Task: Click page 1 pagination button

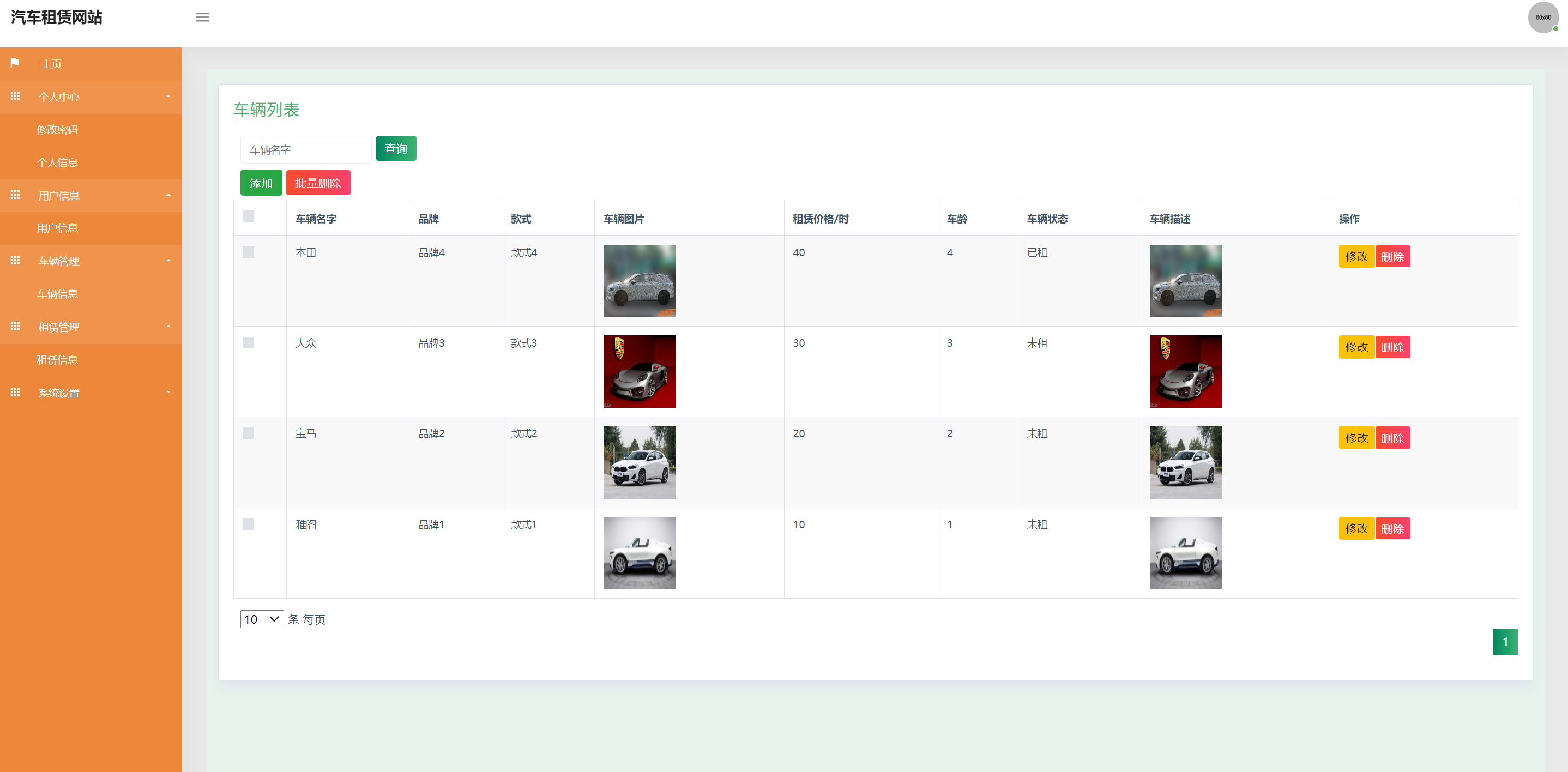Action: (1505, 642)
